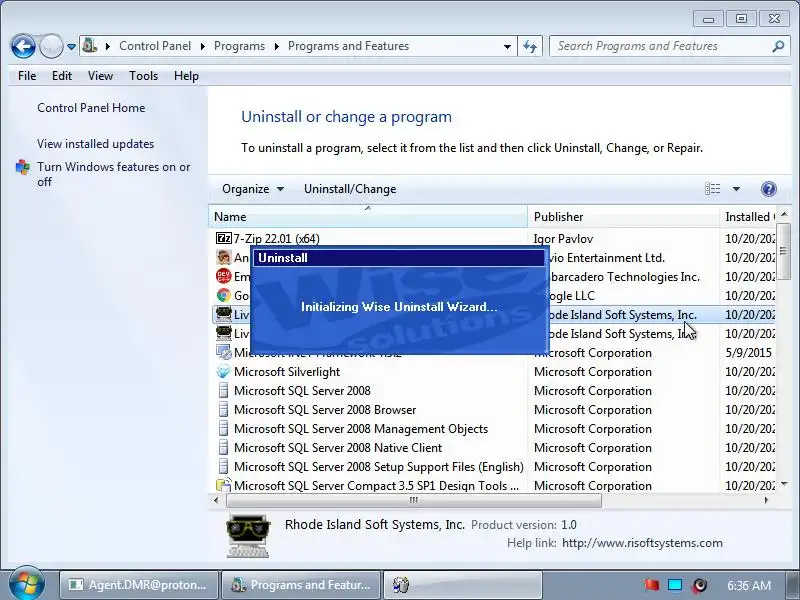800x600 pixels.
Task: Click the unnamed uninstaller taskbar button
Action: pyautogui.click(x=462, y=585)
